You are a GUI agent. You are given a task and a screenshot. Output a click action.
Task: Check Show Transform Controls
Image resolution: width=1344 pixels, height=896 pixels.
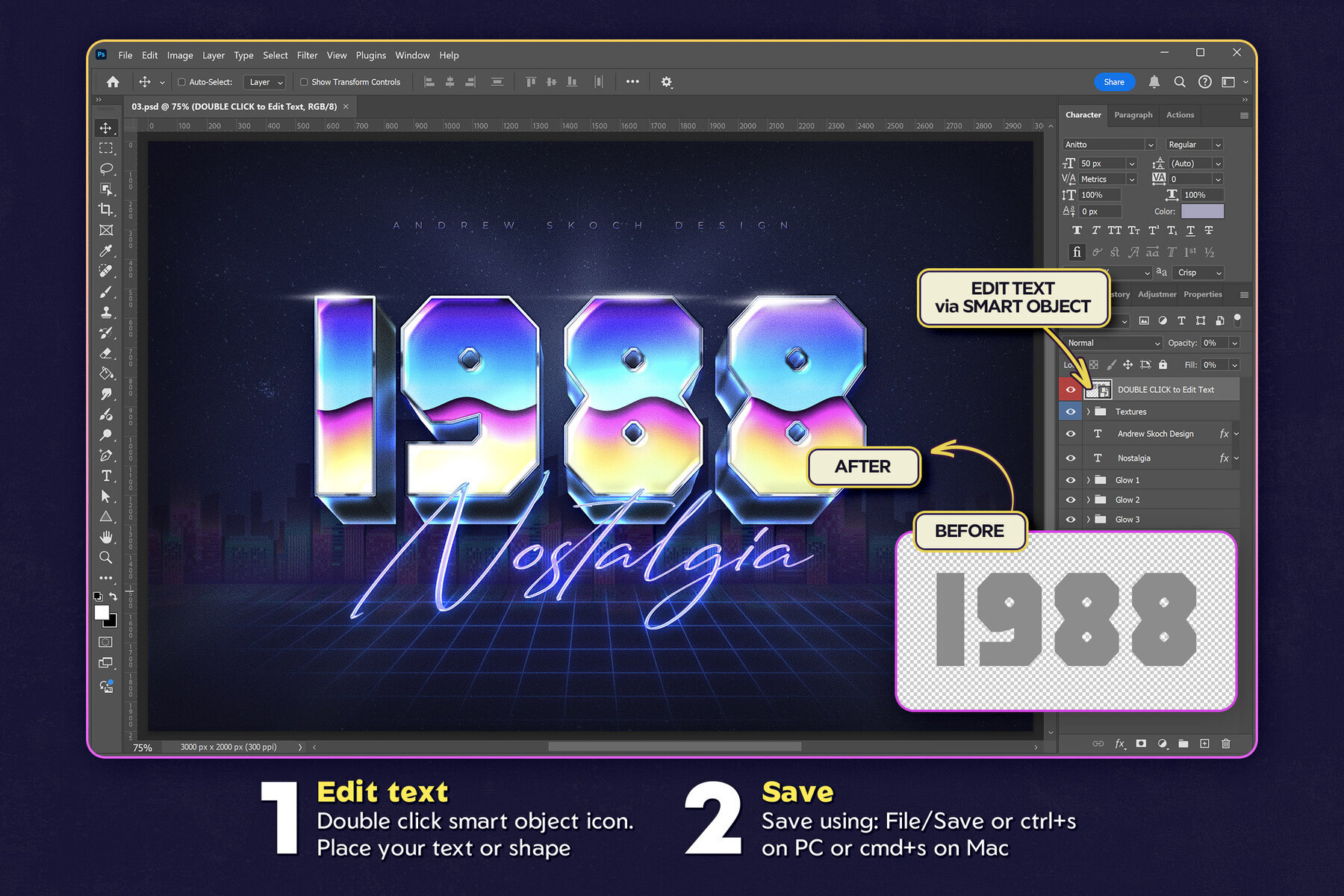click(x=304, y=82)
